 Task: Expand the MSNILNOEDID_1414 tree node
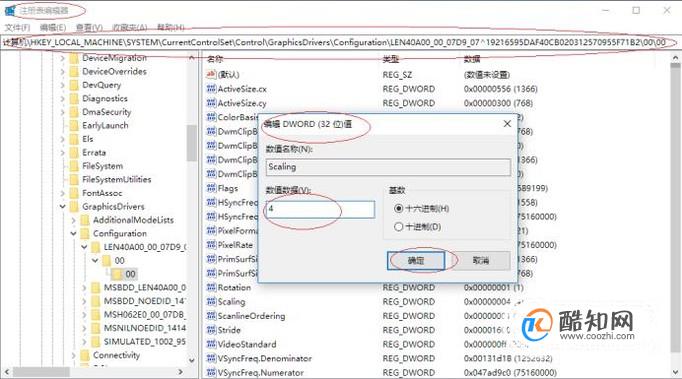click(84, 328)
